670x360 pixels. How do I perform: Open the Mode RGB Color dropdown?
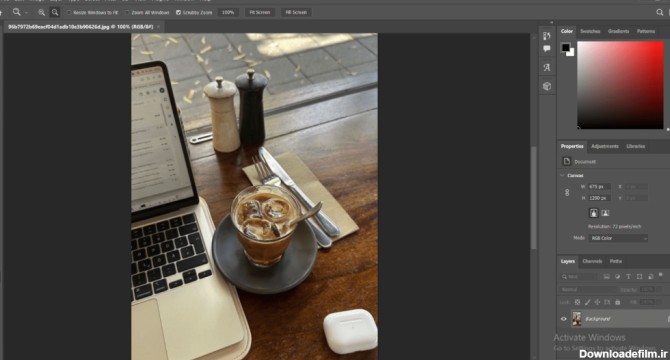click(618, 238)
